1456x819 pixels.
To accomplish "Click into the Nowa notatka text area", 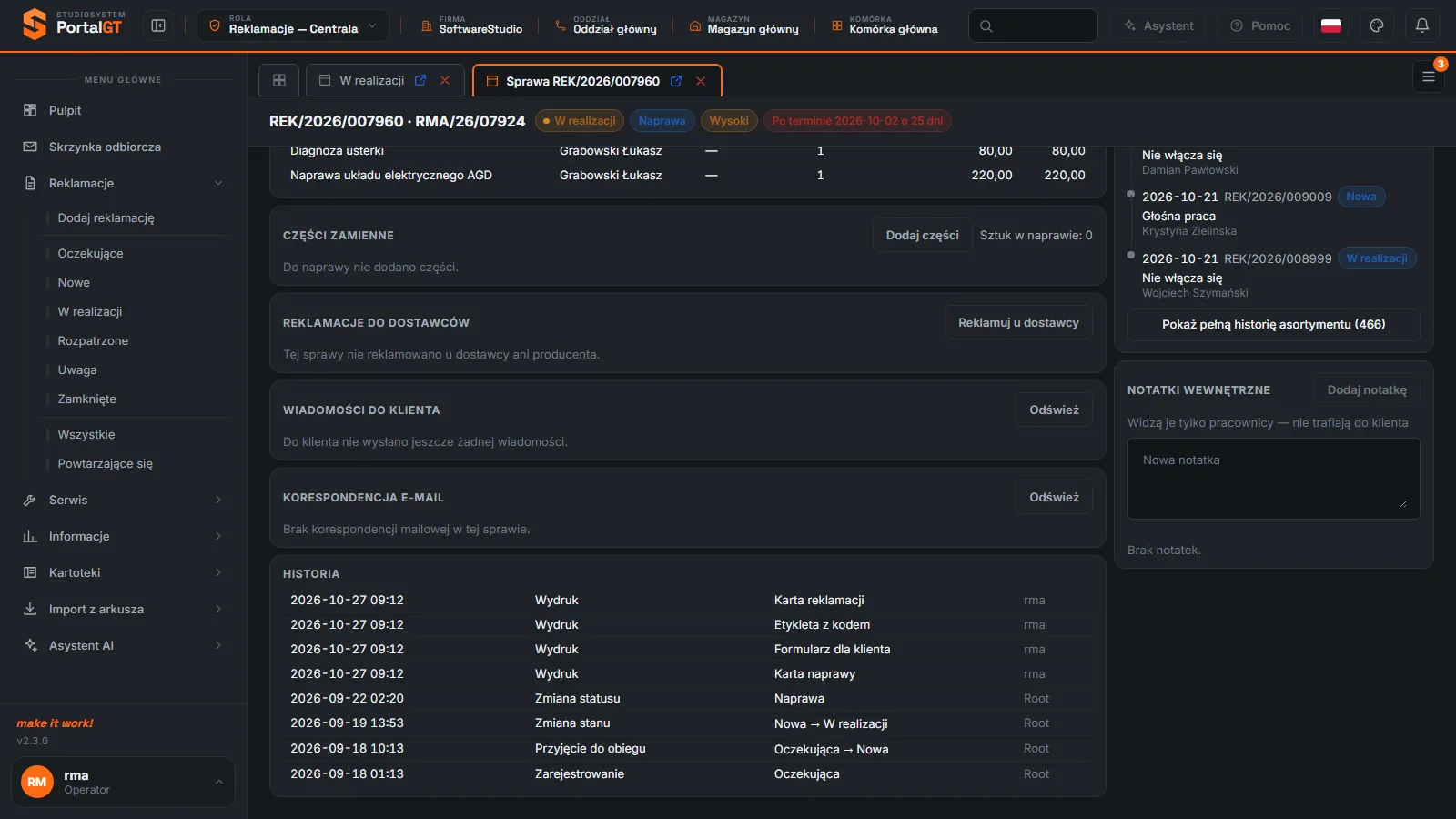I will coord(1273,479).
